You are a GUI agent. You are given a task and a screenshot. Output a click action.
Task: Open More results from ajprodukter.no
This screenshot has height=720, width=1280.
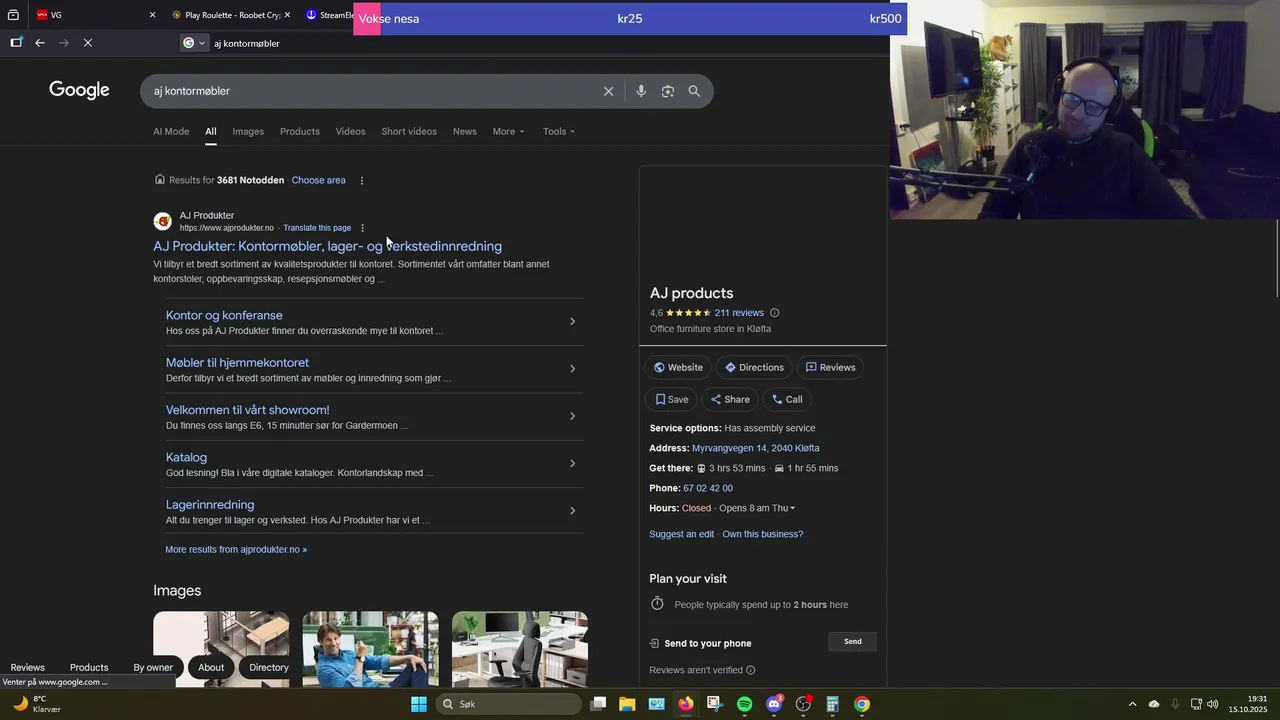tap(236, 550)
